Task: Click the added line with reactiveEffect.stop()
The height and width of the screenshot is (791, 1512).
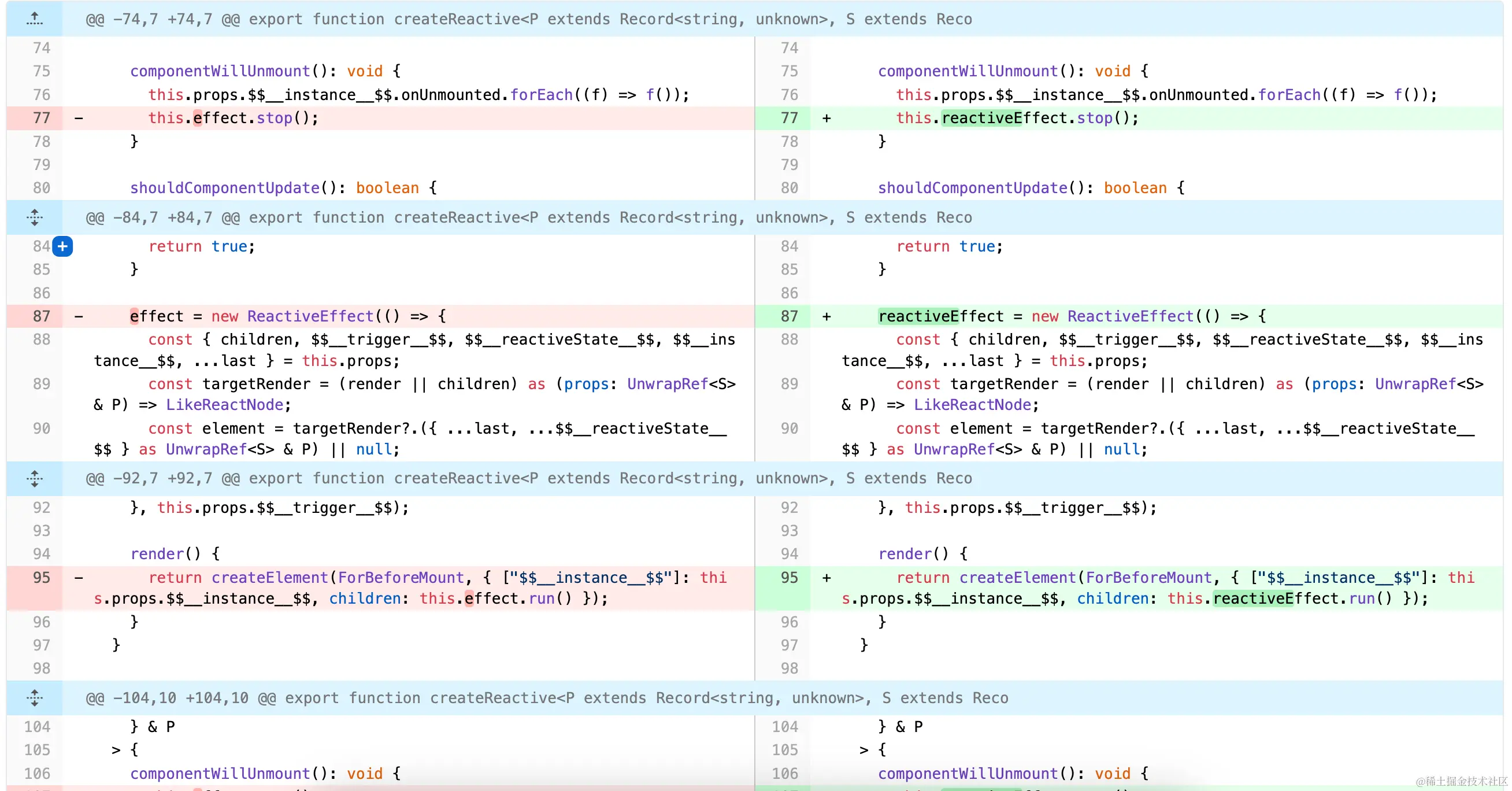Action: tap(1016, 117)
